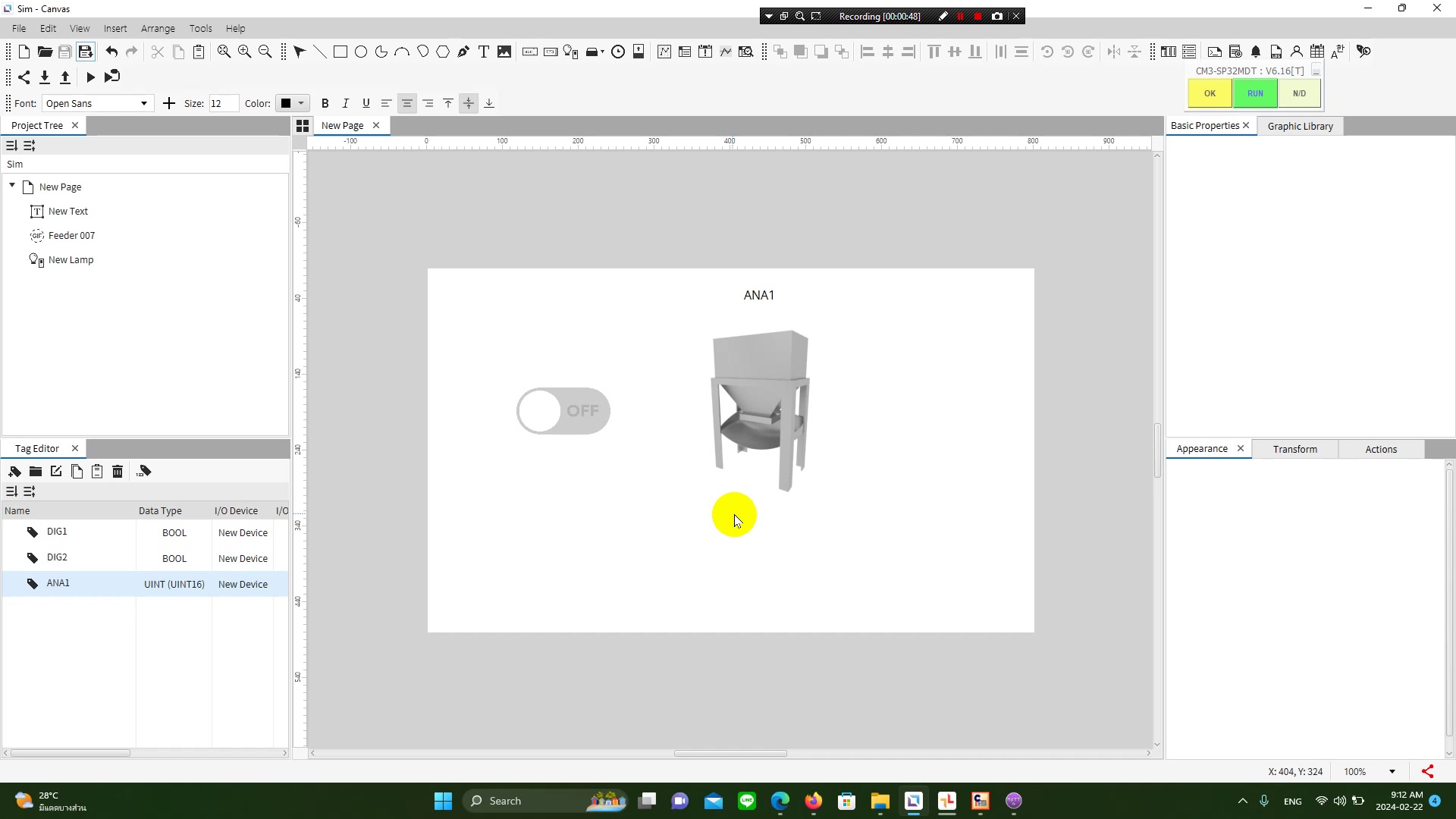This screenshot has height=819, width=1456.
Task: Click the black text color swatch
Action: [286, 103]
